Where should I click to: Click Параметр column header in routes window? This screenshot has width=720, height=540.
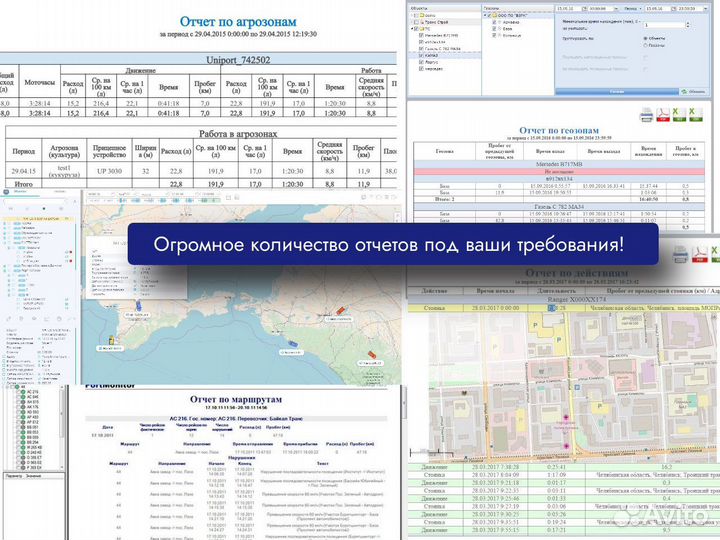14,476
